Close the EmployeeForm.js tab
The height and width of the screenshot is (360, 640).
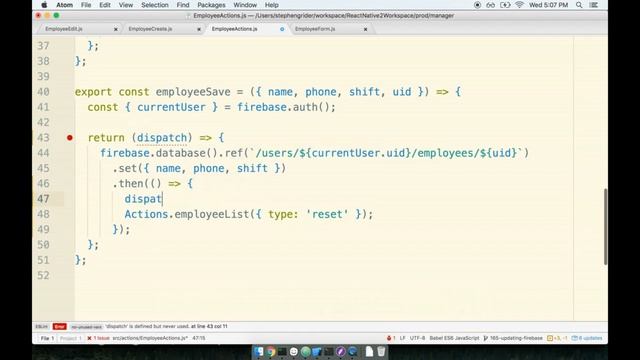click(x=365, y=29)
